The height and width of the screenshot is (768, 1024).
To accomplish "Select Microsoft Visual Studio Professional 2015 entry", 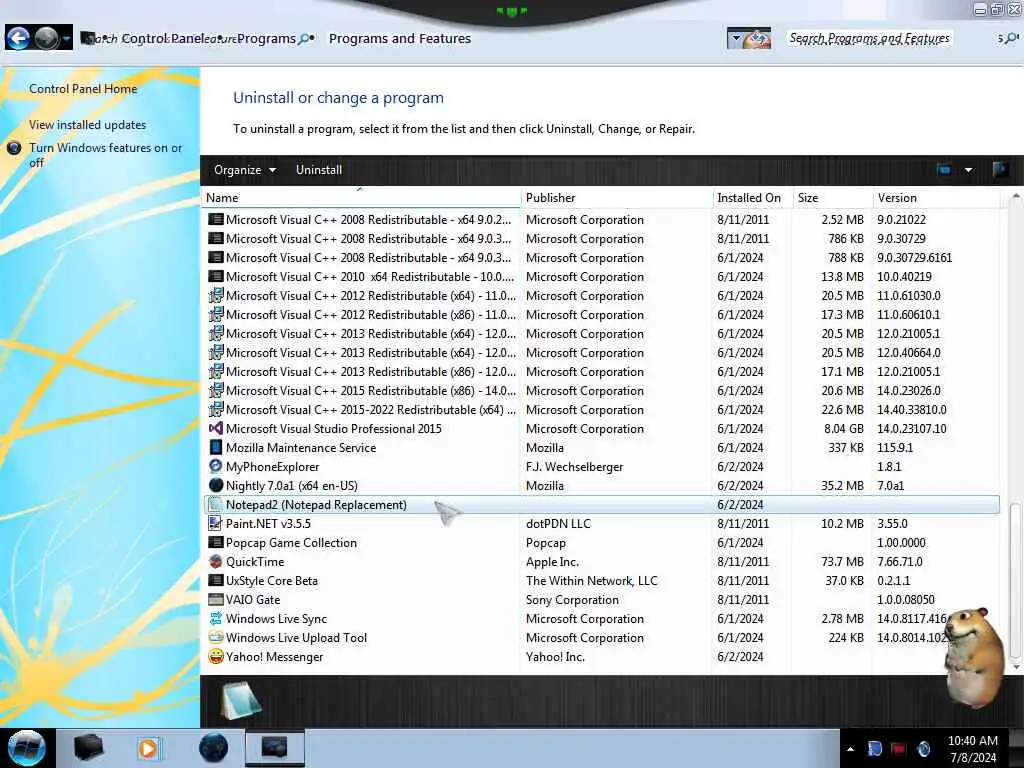I will coord(601,428).
